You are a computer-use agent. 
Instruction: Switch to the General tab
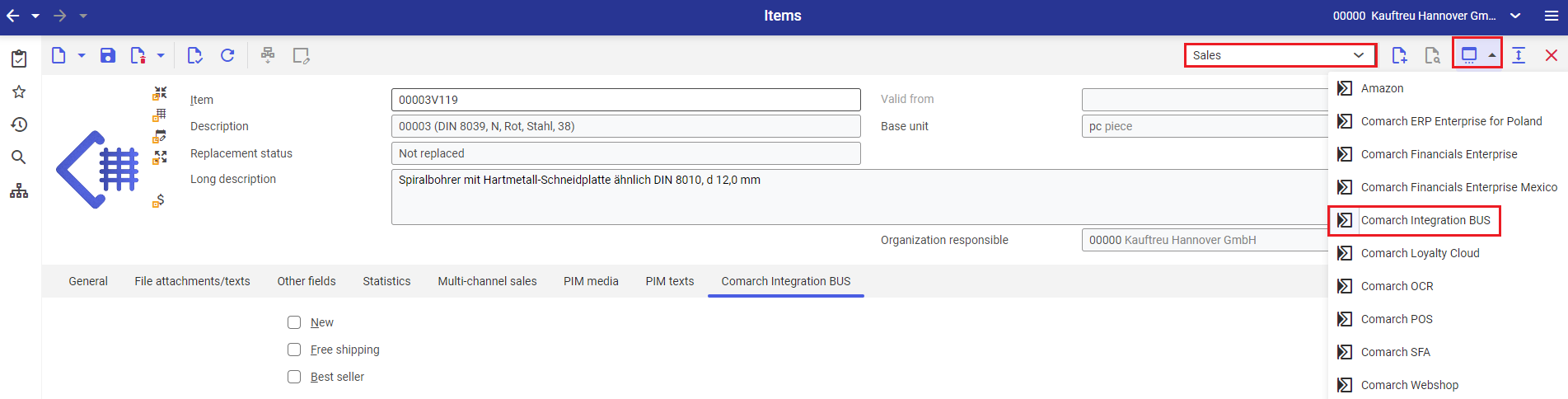pos(88,281)
